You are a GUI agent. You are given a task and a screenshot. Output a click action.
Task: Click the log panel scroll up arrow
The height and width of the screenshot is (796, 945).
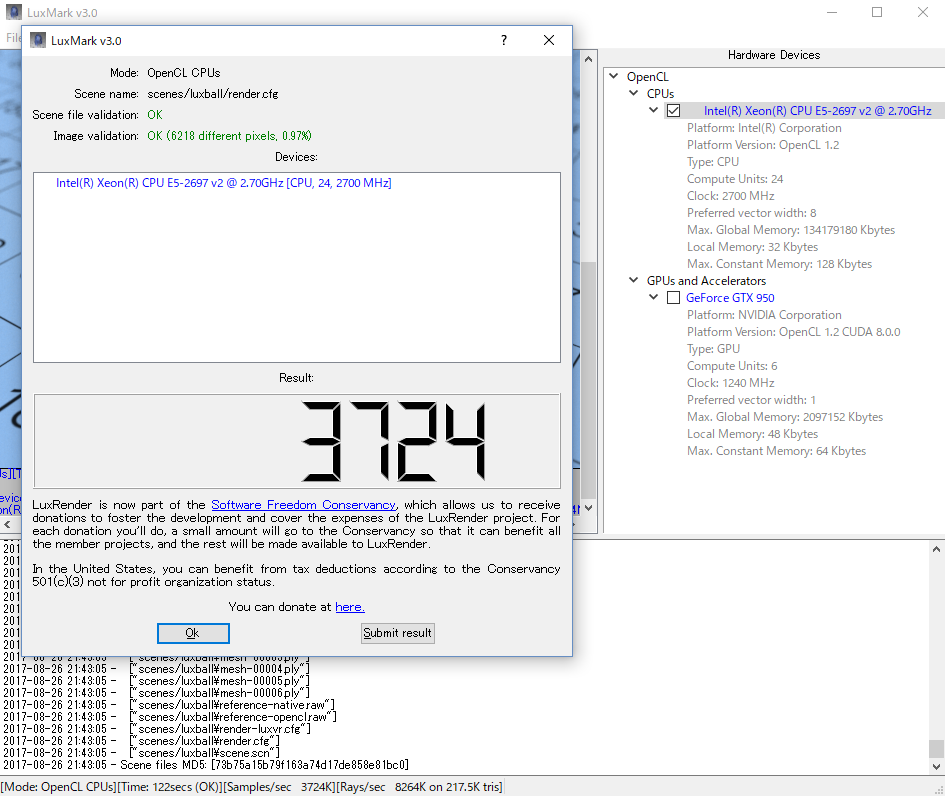[935, 549]
